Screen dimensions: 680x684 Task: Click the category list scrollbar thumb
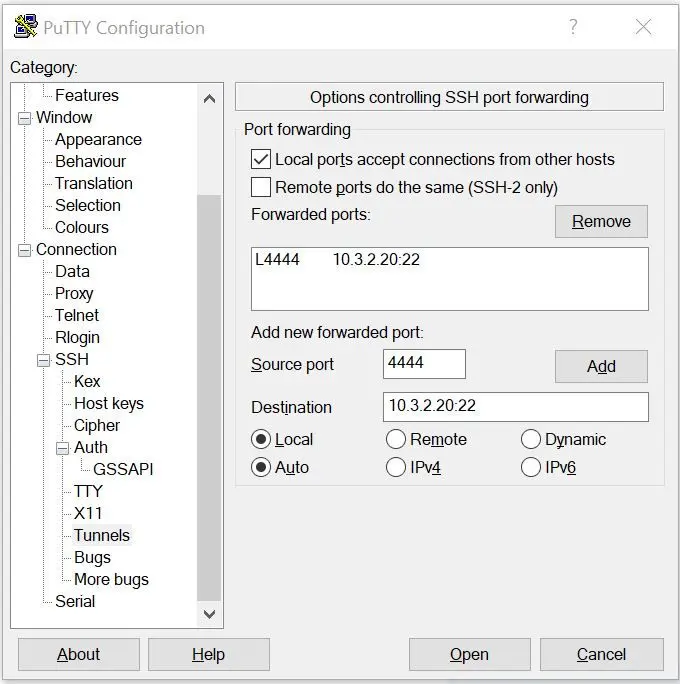209,397
